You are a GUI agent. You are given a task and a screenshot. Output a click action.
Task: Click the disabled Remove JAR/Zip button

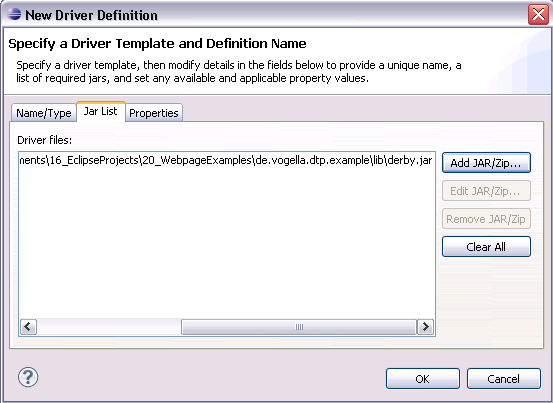point(486,219)
